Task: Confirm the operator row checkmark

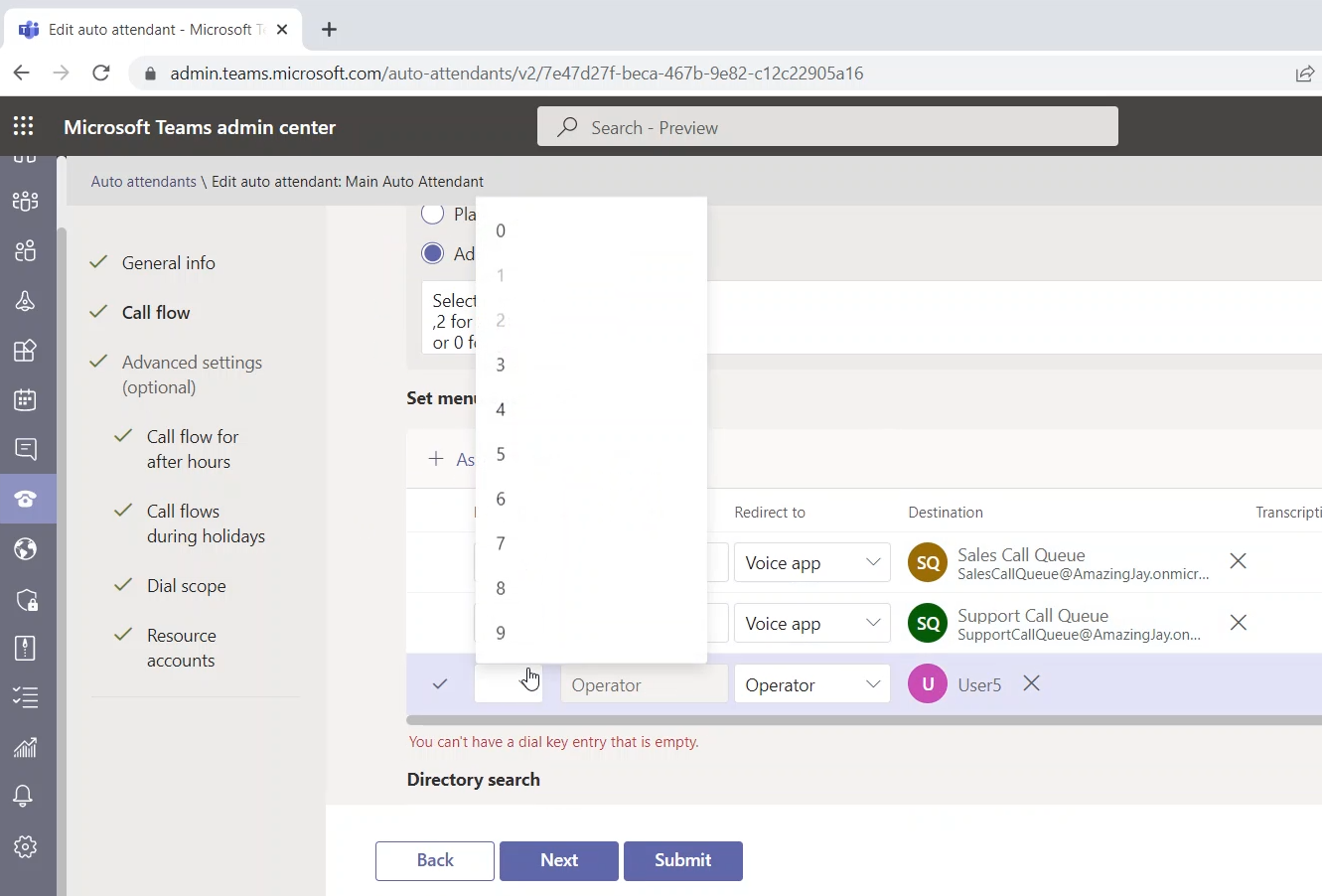Action: click(440, 683)
